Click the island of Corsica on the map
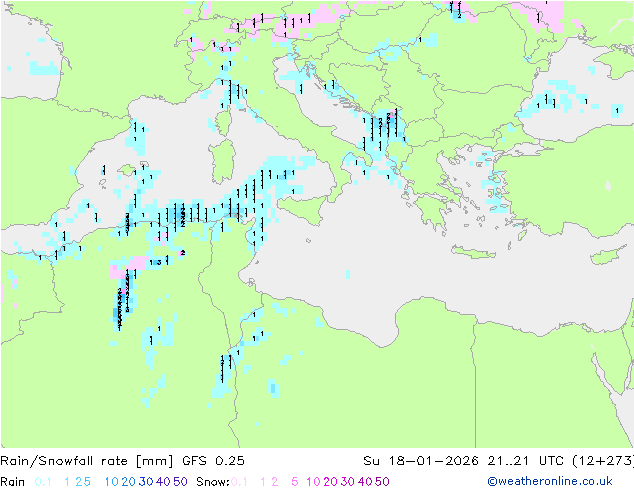634x490 pixels. pos(224,122)
